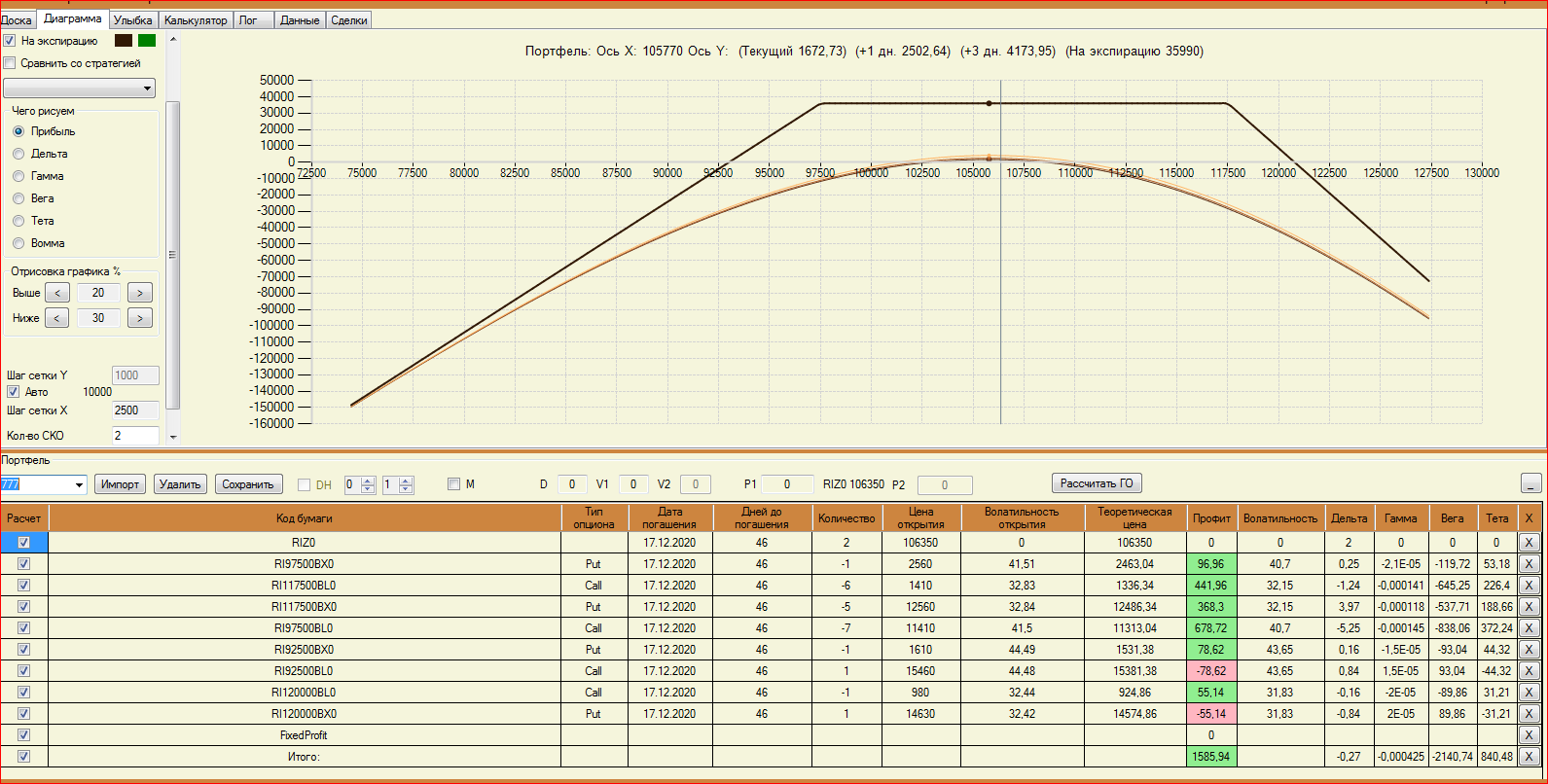Switch to the 'Доска' tab
Screen dimensions: 1548x784
(x=18, y=20)
